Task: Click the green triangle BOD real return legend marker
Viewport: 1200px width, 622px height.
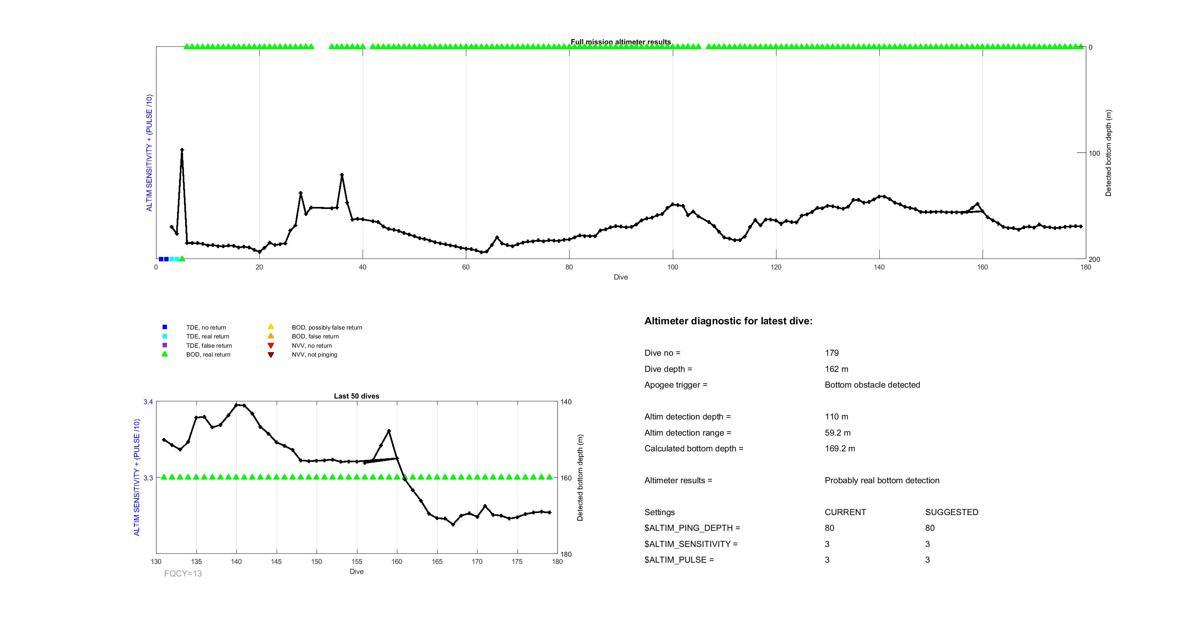Action: [x=164, y=354]
